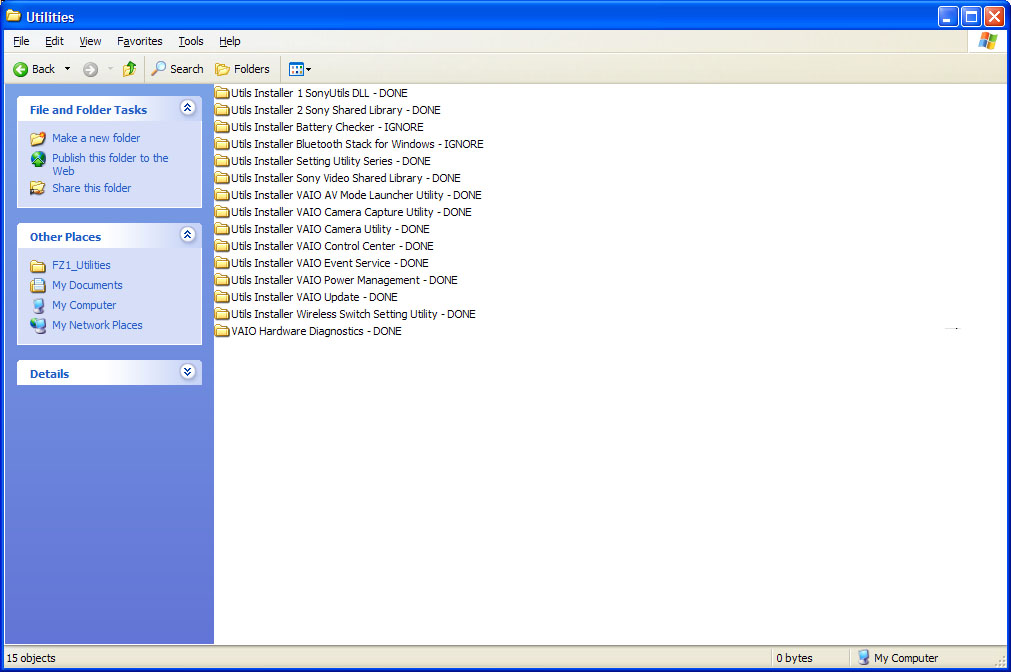Click the Share this folder icon
The width and height of the screenshot is (1011, 672).
coord(38,188)
